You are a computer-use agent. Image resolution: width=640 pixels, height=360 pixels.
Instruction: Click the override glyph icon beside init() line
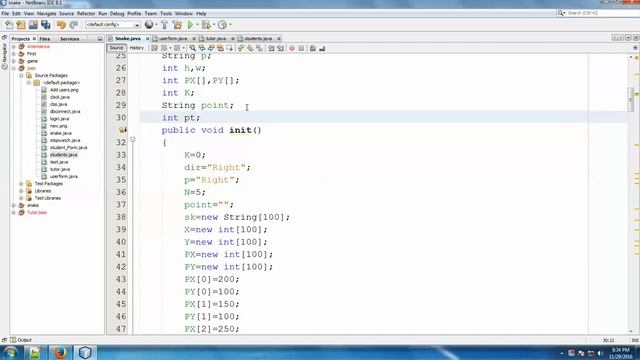click(122, 130)
